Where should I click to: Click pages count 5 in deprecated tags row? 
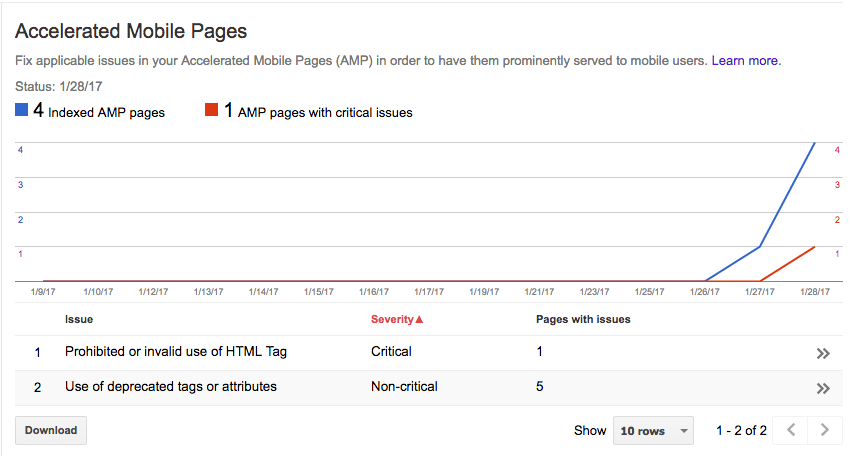[x=540, y=387]
